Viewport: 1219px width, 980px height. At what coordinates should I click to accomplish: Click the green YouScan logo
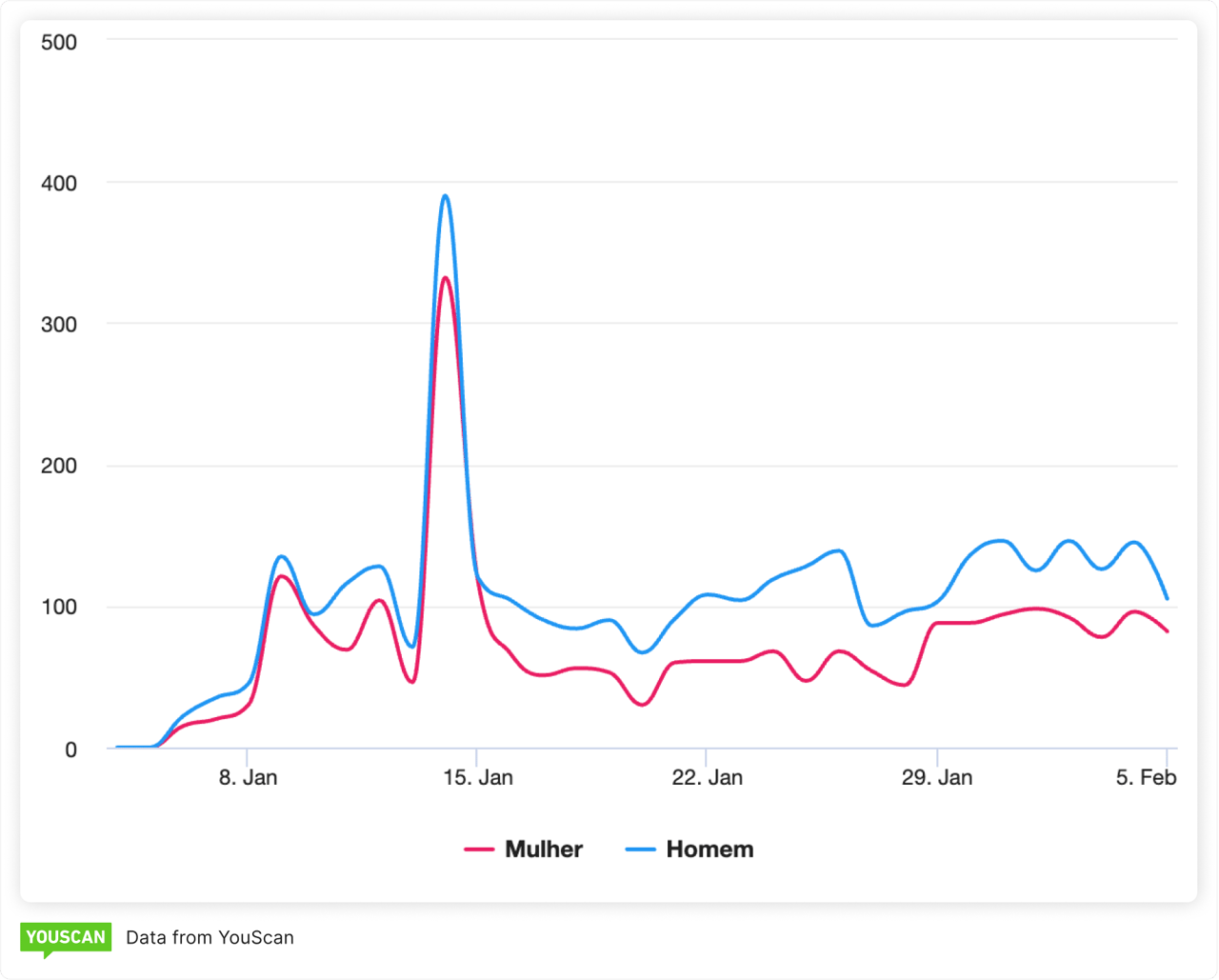coord(65,937)
